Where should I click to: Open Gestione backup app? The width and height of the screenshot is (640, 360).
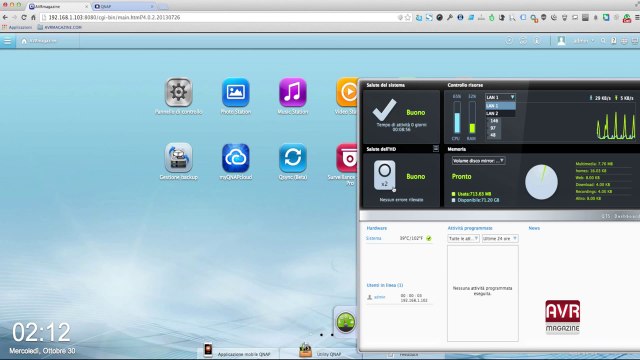178,158
